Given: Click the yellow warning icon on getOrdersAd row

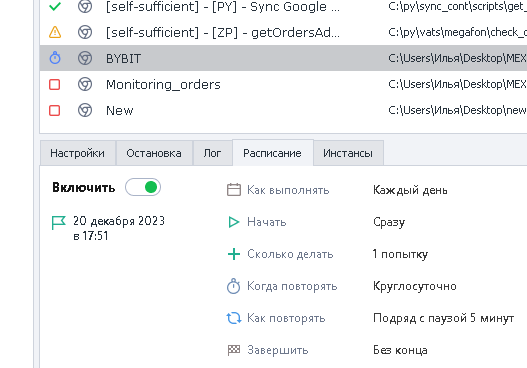Looking at the screenshot, I should coord(55,32).
